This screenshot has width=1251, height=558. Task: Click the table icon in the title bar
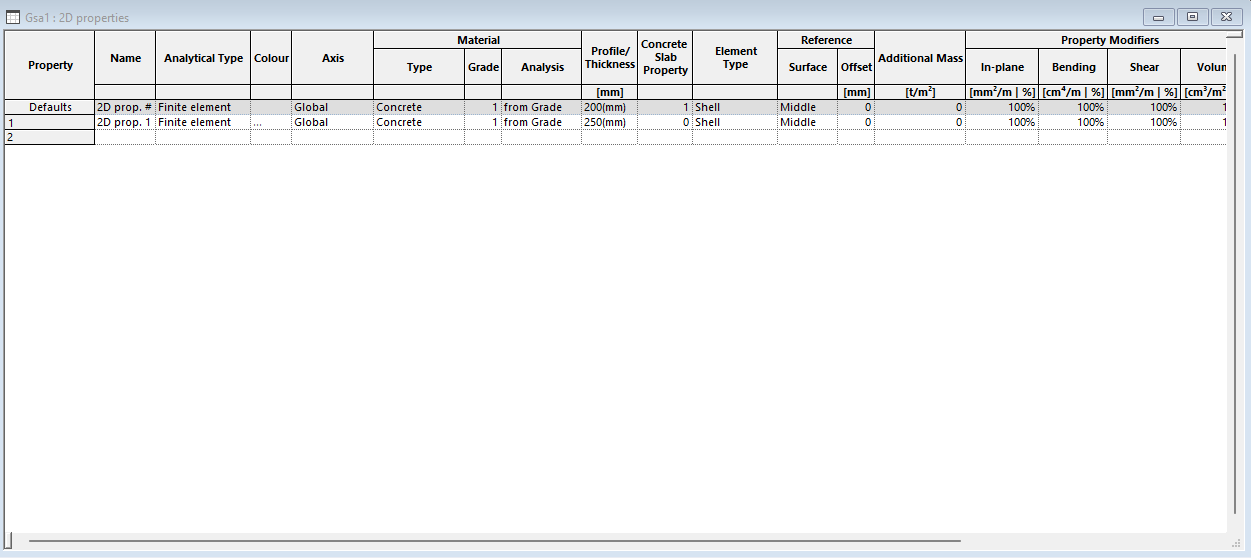(14, 17)
